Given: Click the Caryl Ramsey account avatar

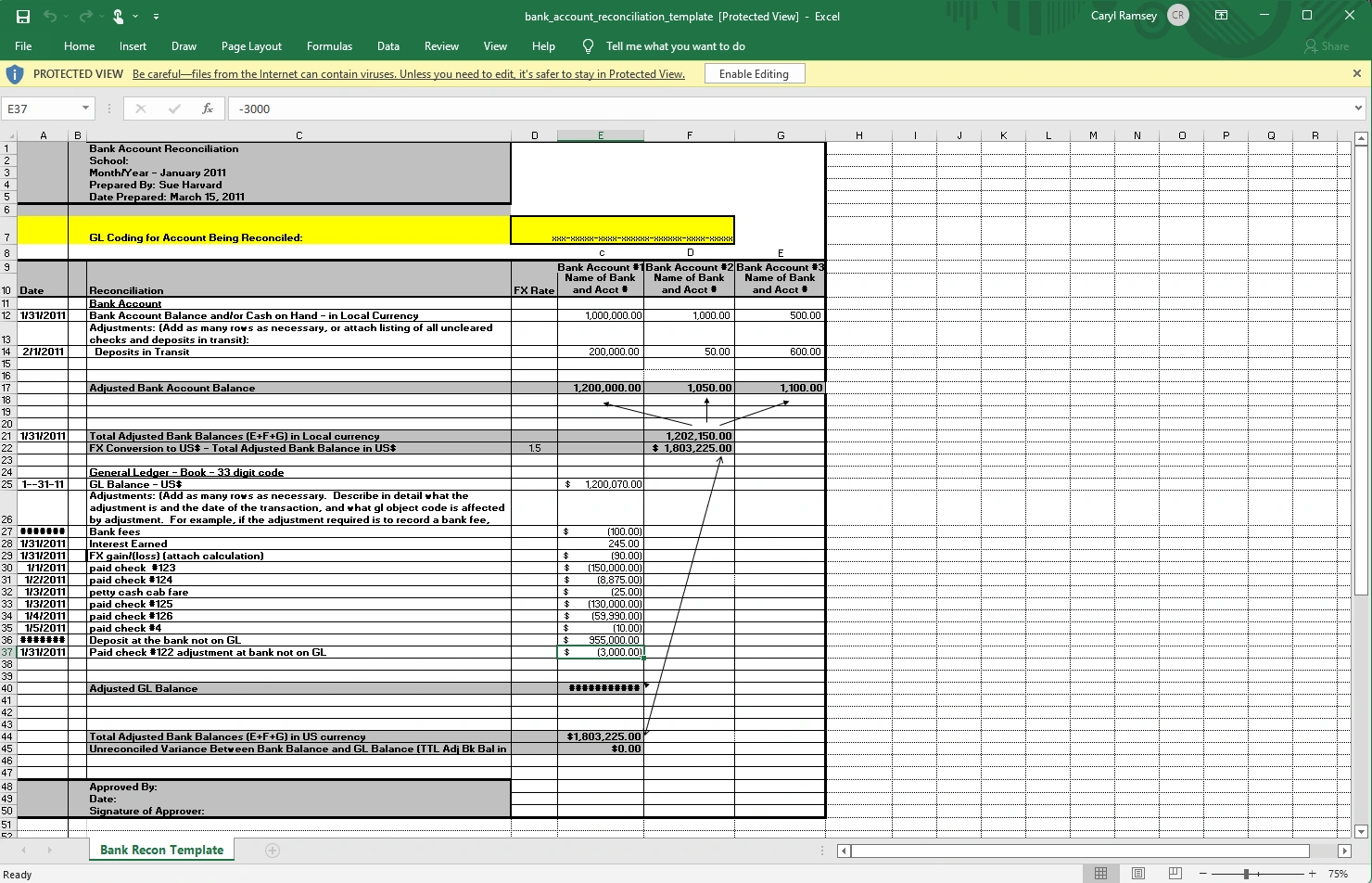Looking at the screenshot, I should (x=1178, y=16).
